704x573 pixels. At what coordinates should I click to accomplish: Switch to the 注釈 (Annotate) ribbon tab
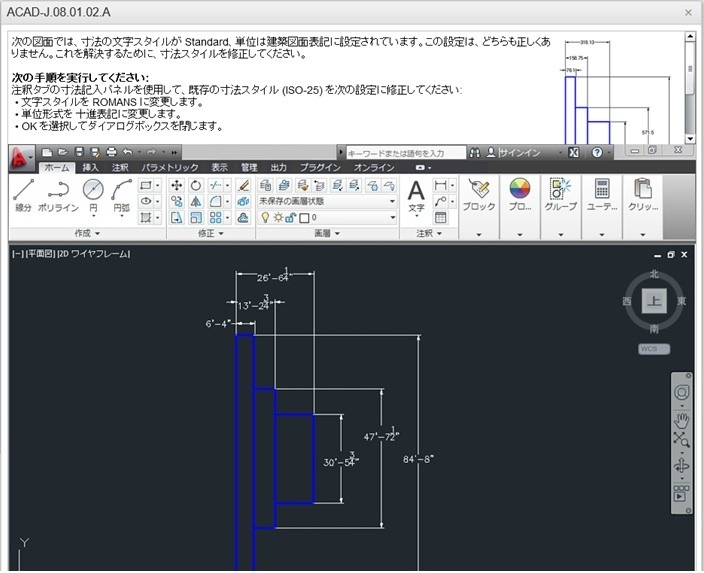[120, 167]
